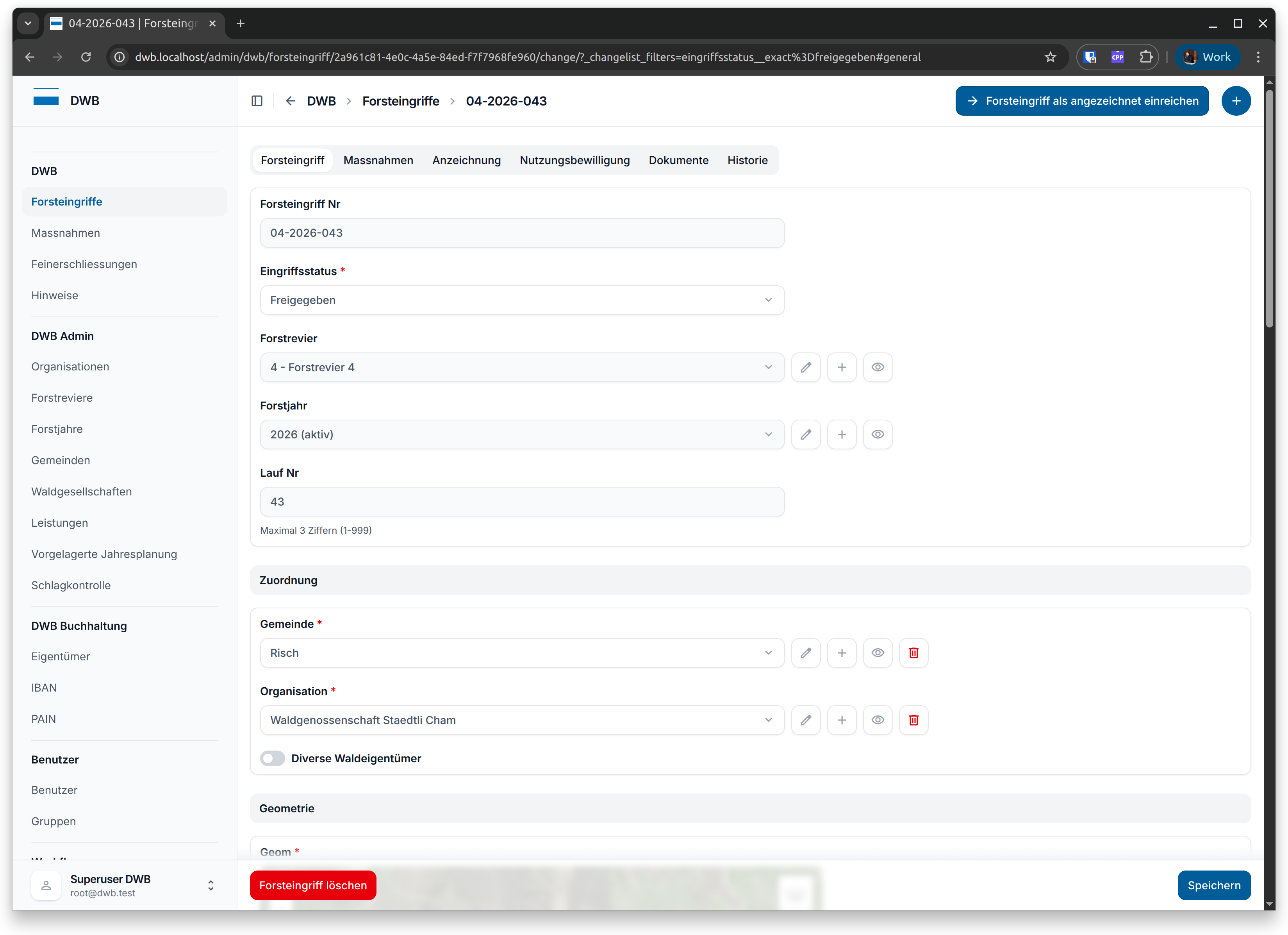Switch to the Massnahmen tab
The image size is (1288, 935).
(378, 160)
